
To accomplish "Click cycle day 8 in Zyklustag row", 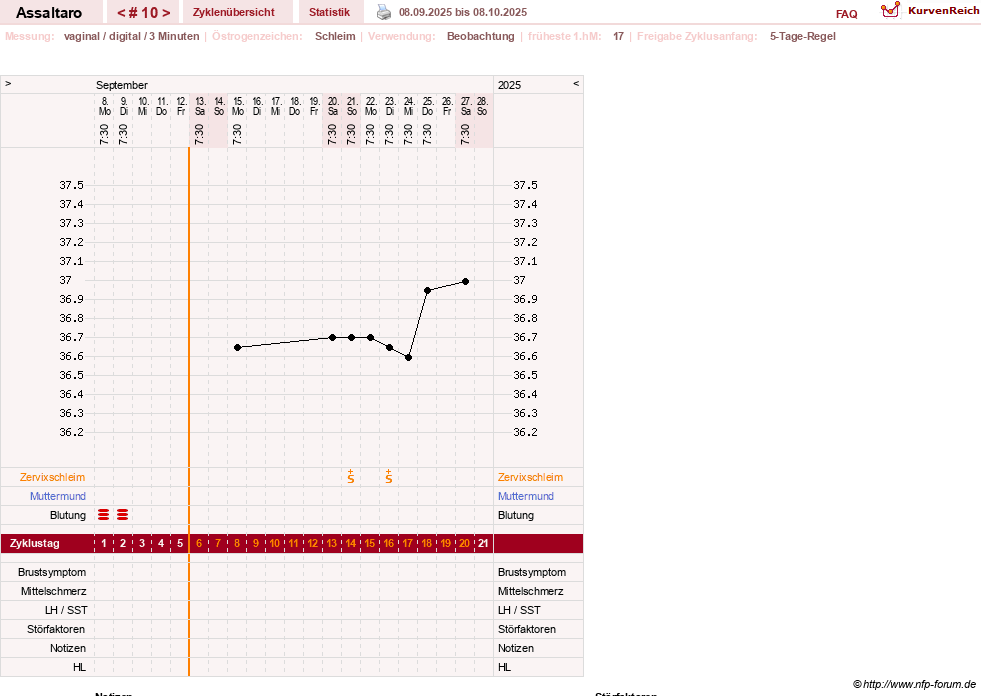I will (237, 543).
